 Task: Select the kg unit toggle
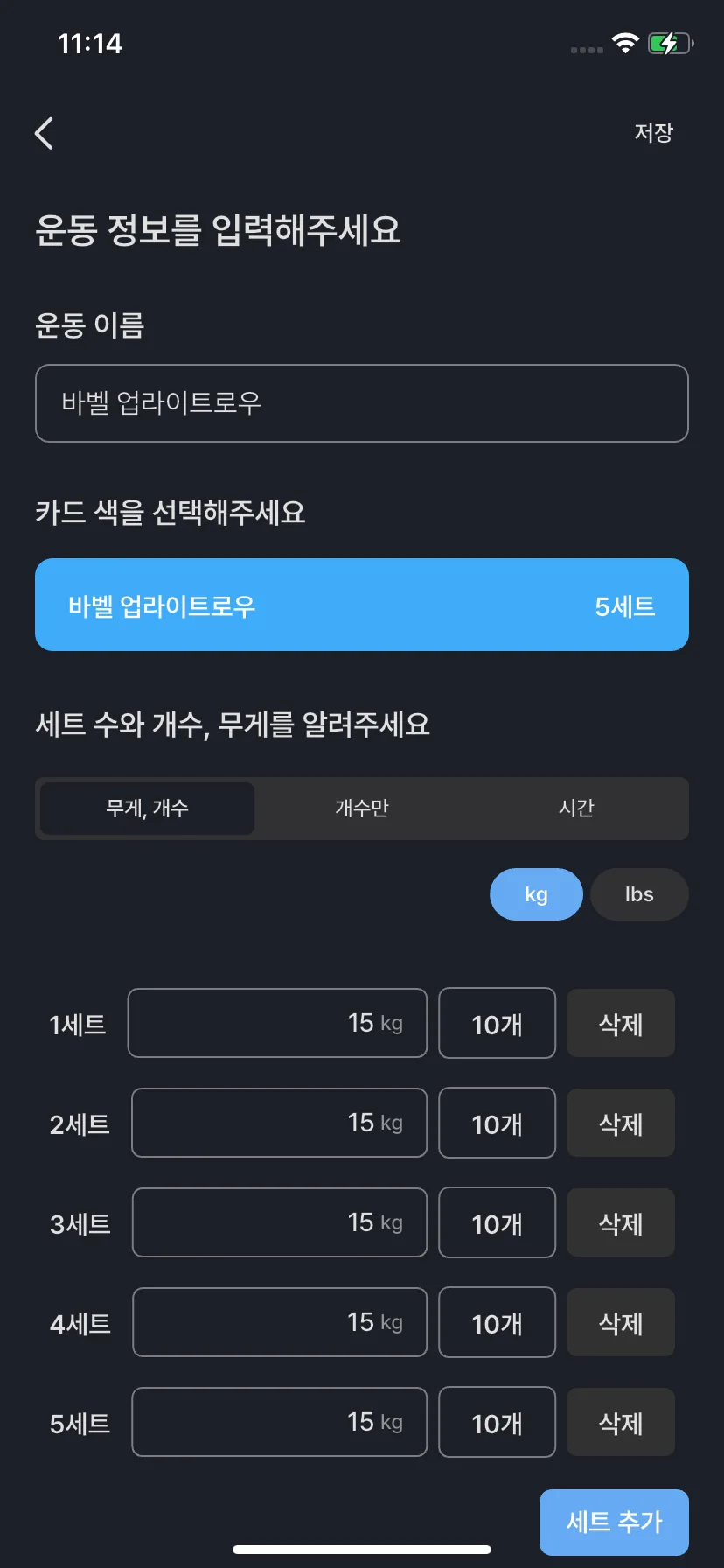(x=536, y=894)
